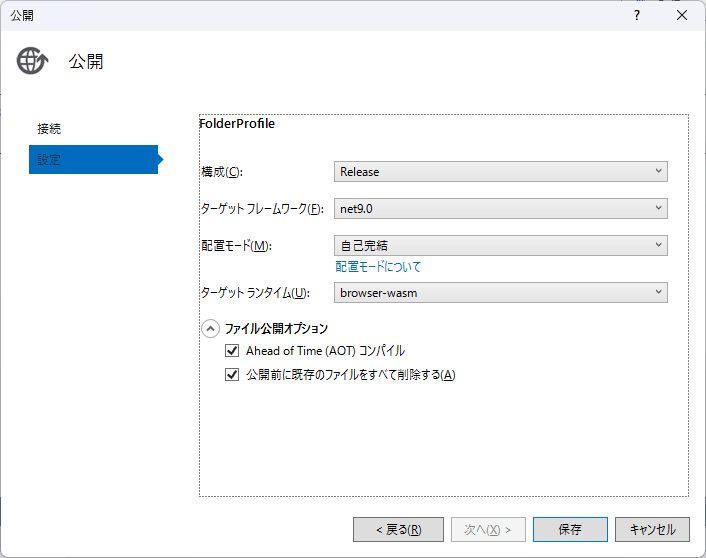
Task: Select the 設定 step in sidebar
Action: coord(93,159)
